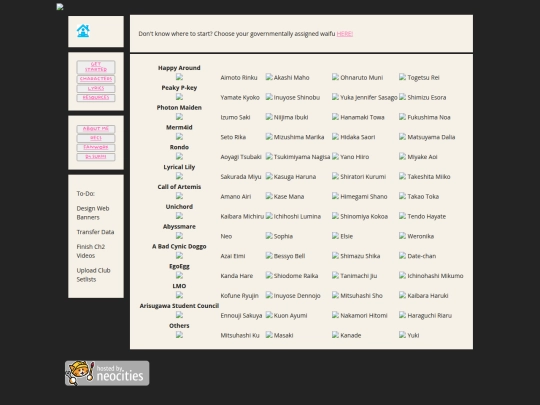
Task: Click the image icon beside Hanamaki Towa
Action: click(335, 116)
